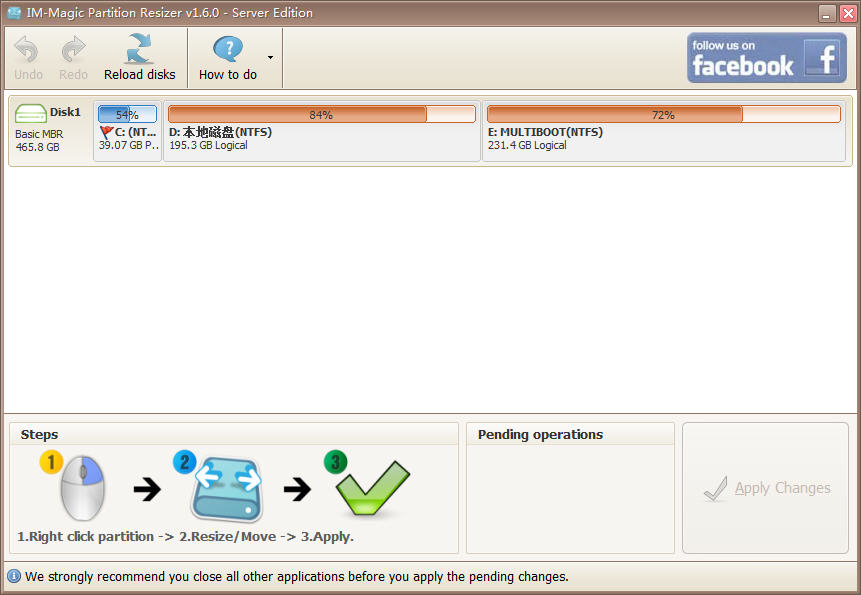Viewport: 861px width, 595px height.
Task: Click the app icon in title bar
Action: pos(14,12)
